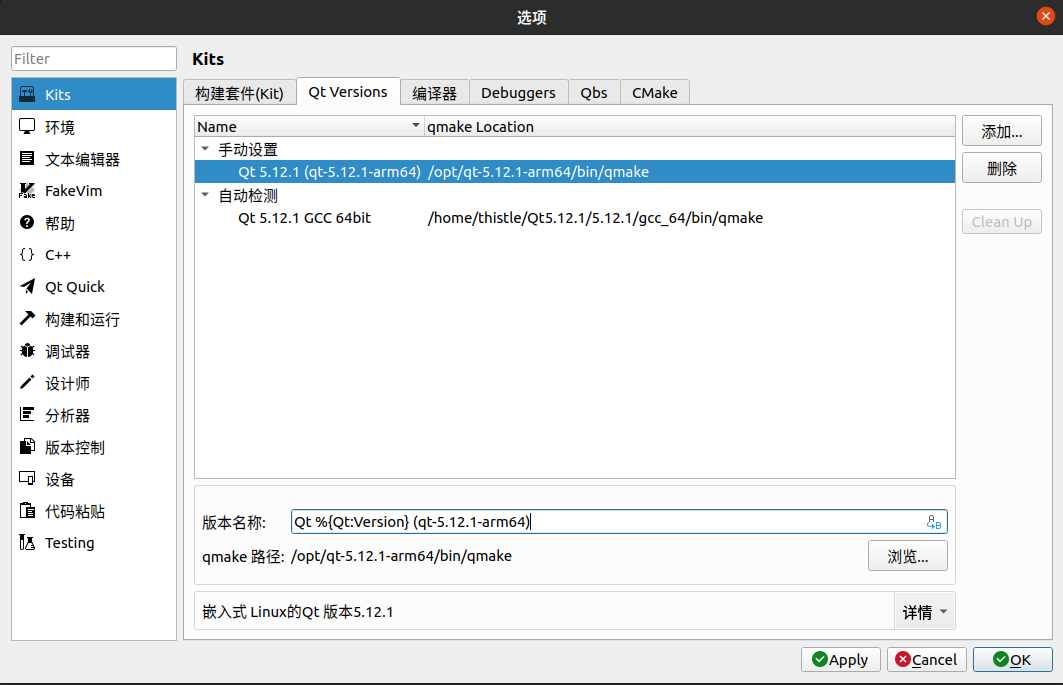Switch to the Debuggers tab

(x=518, y=93)
